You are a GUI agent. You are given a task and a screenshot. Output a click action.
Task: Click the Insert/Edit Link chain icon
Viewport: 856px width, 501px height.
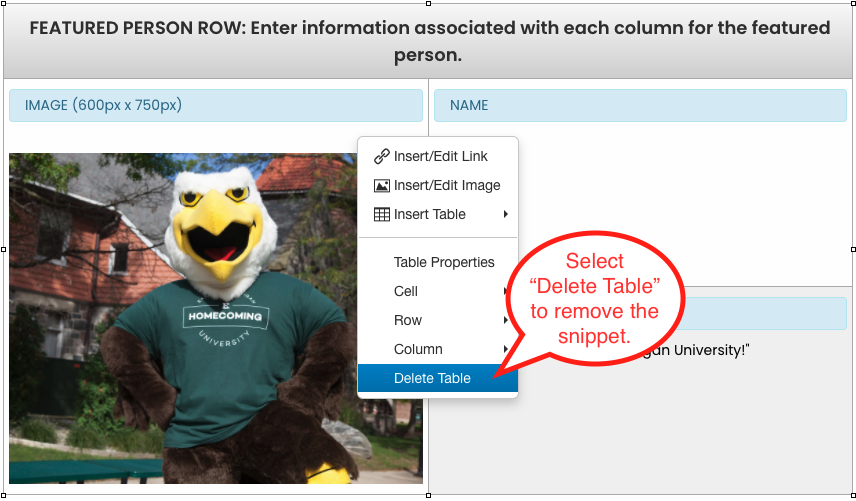[382, 156]
